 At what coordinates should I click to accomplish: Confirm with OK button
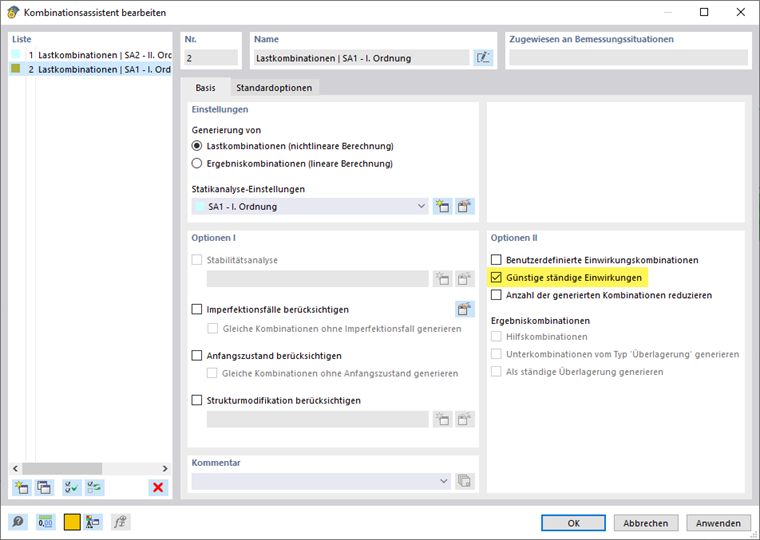click(x=573, y=523)
